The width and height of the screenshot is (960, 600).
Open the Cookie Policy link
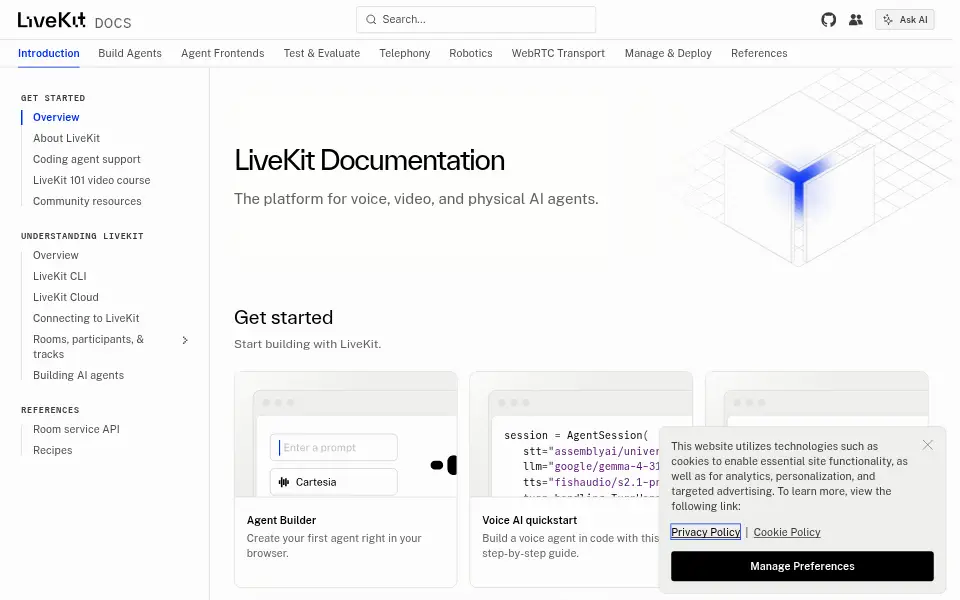(787, 532)
